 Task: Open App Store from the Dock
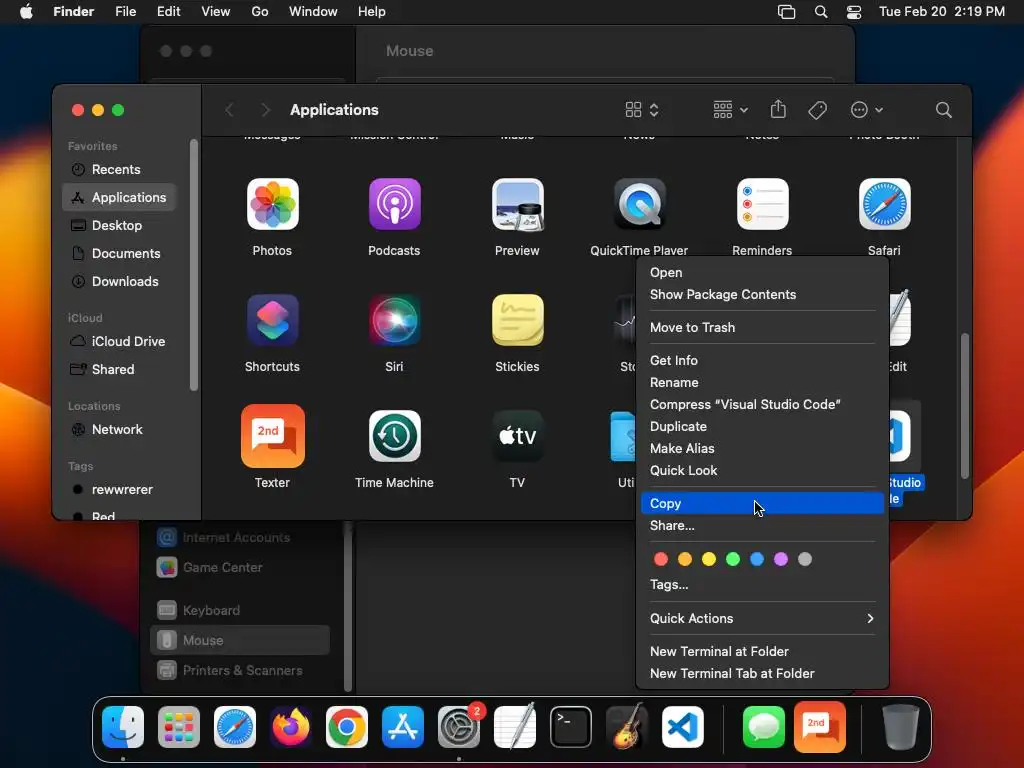point(403,727)
